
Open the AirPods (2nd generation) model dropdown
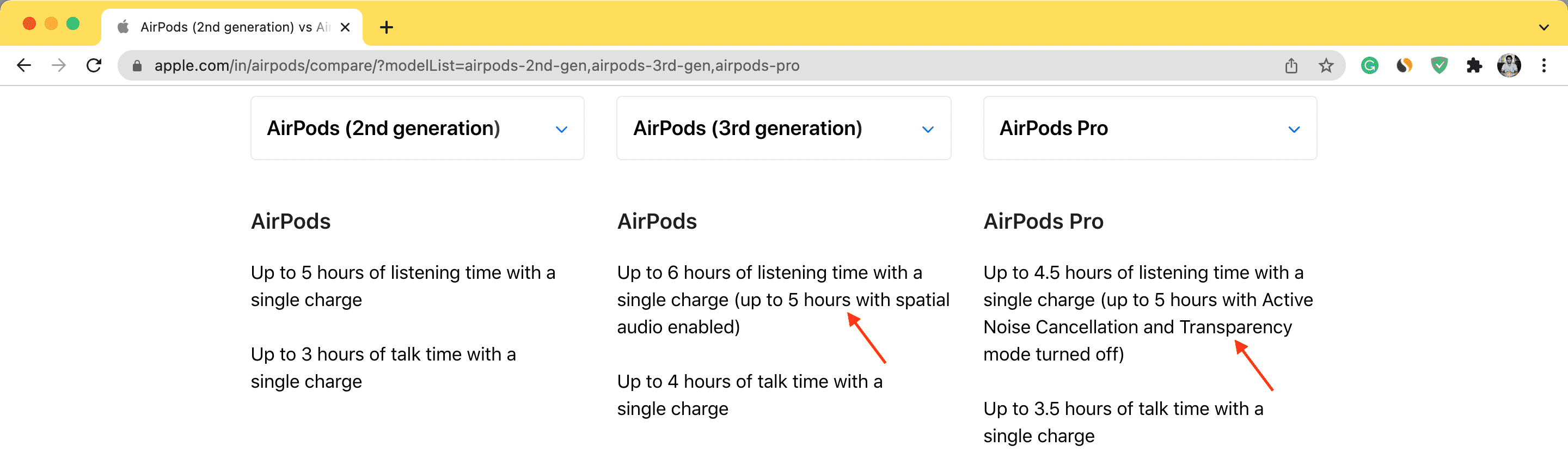[417, 128]
